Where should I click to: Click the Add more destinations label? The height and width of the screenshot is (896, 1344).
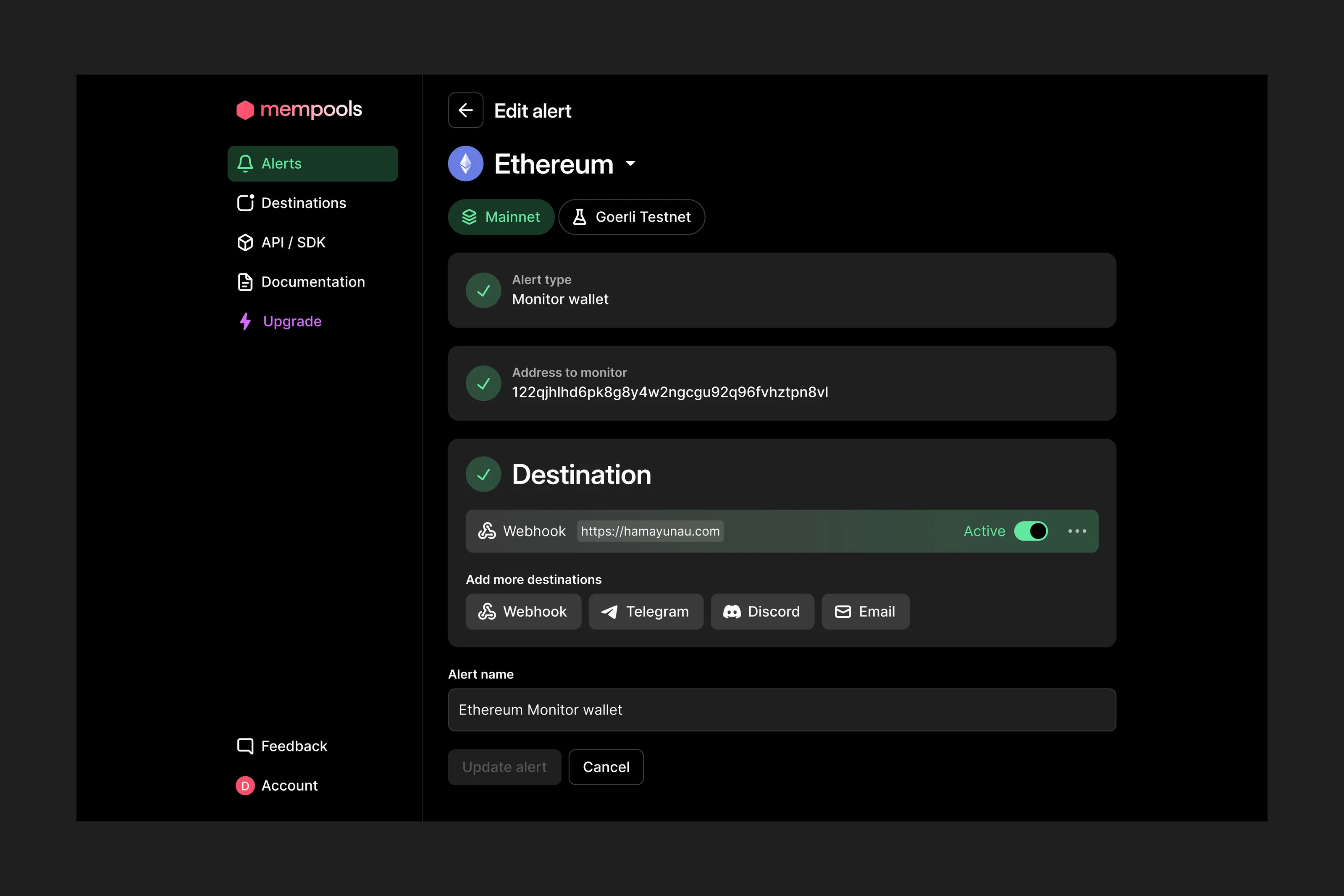(x=533, y=580)
